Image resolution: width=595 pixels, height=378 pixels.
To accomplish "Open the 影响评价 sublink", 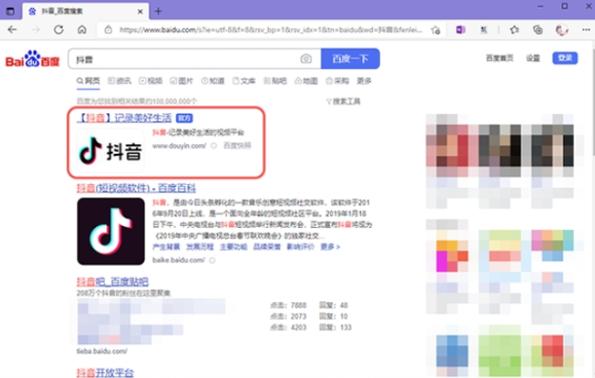I will pos(300,247).
